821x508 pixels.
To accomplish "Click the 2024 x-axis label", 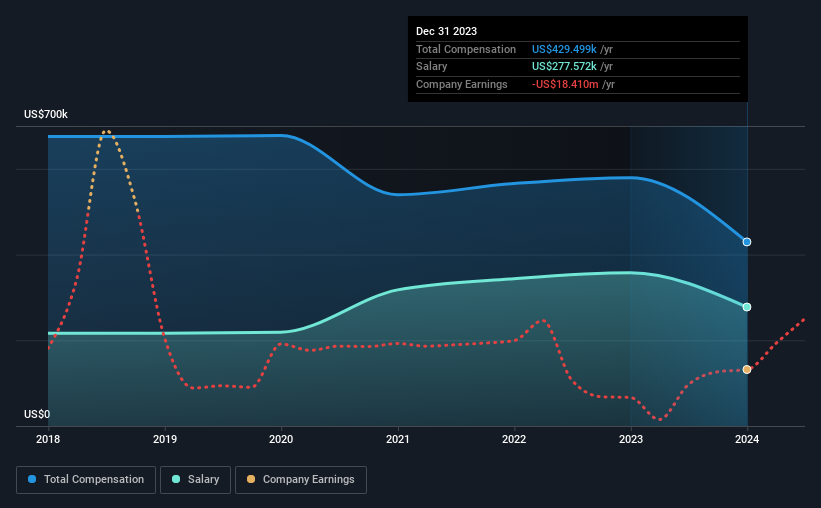I will point(747,439).
